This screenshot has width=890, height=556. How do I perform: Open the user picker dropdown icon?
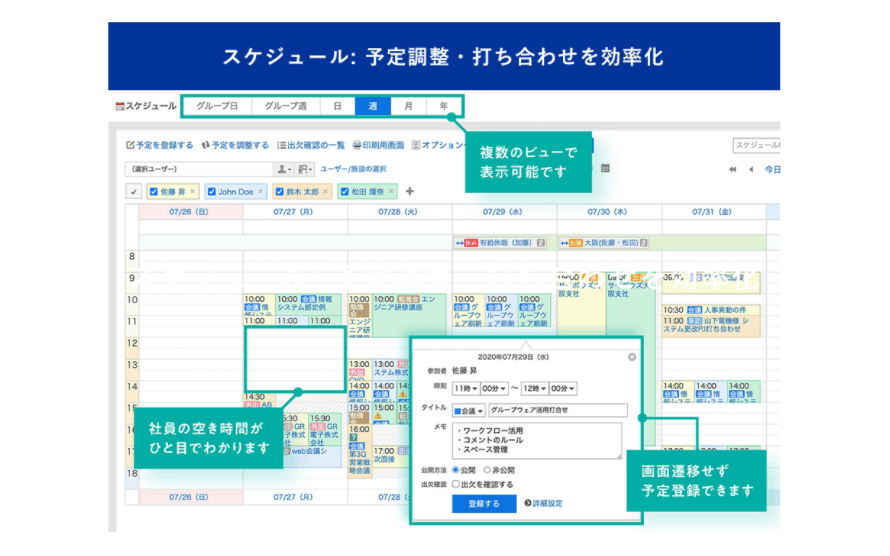284,169
